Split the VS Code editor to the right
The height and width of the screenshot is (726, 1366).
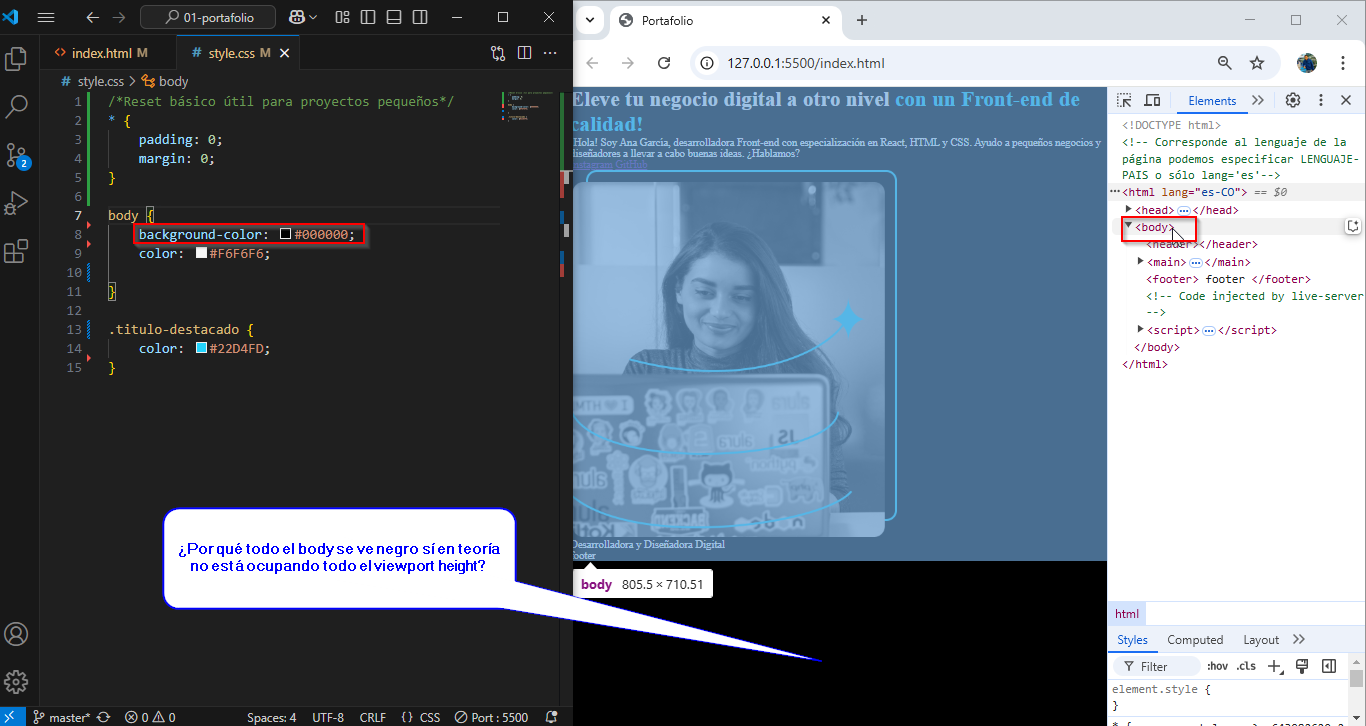[x=524, y=53]
